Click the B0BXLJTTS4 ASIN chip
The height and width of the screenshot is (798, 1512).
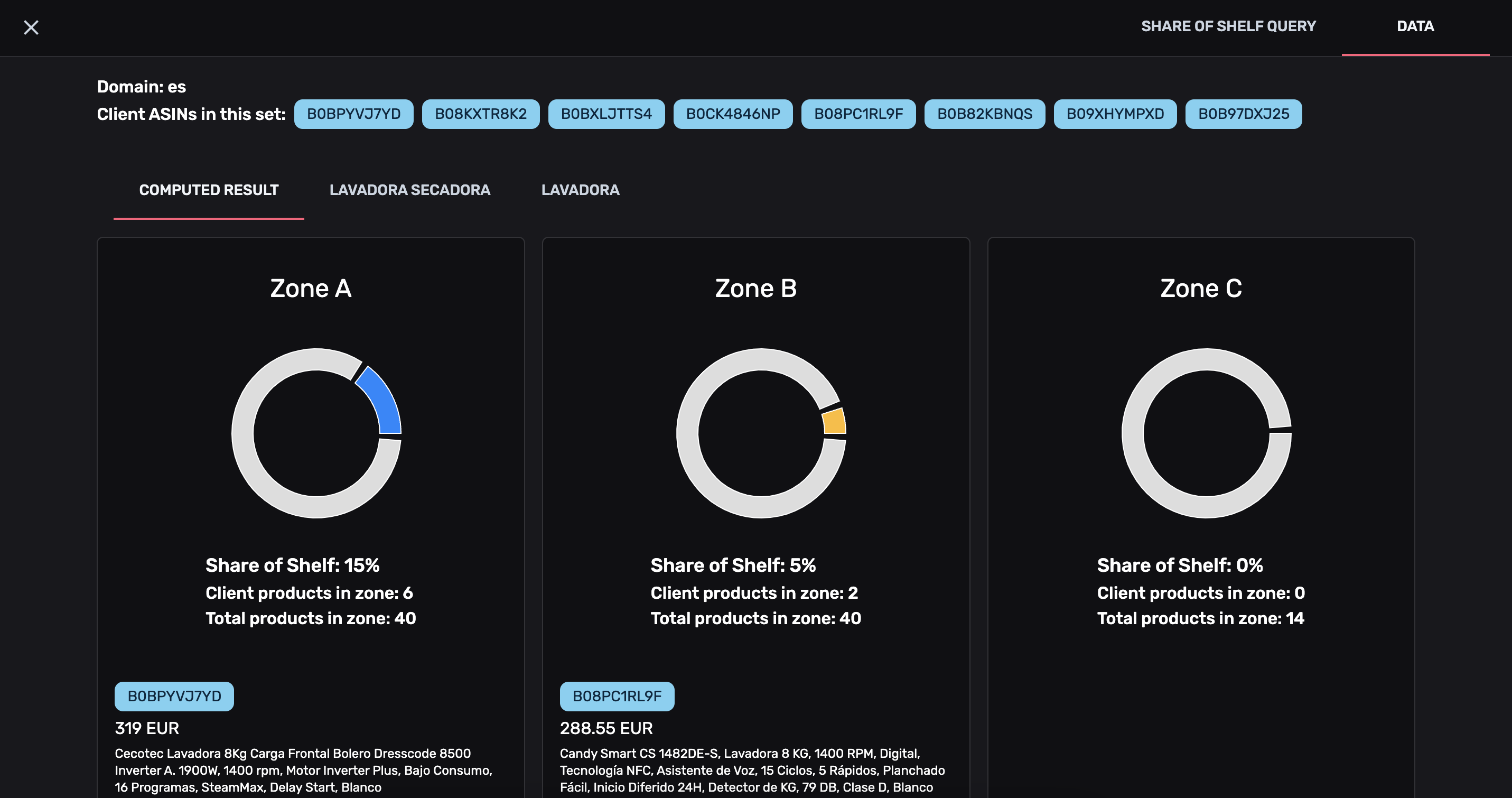[x=606, y=113]
